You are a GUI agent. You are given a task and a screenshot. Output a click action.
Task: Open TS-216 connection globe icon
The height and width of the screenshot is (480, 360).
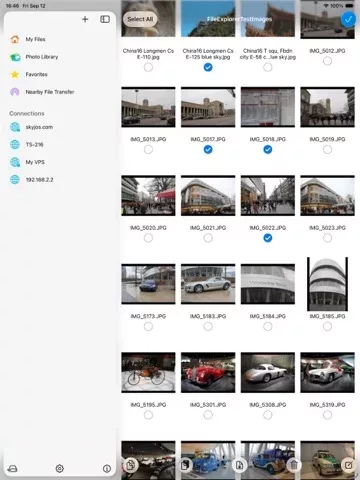tap(15, 145)
